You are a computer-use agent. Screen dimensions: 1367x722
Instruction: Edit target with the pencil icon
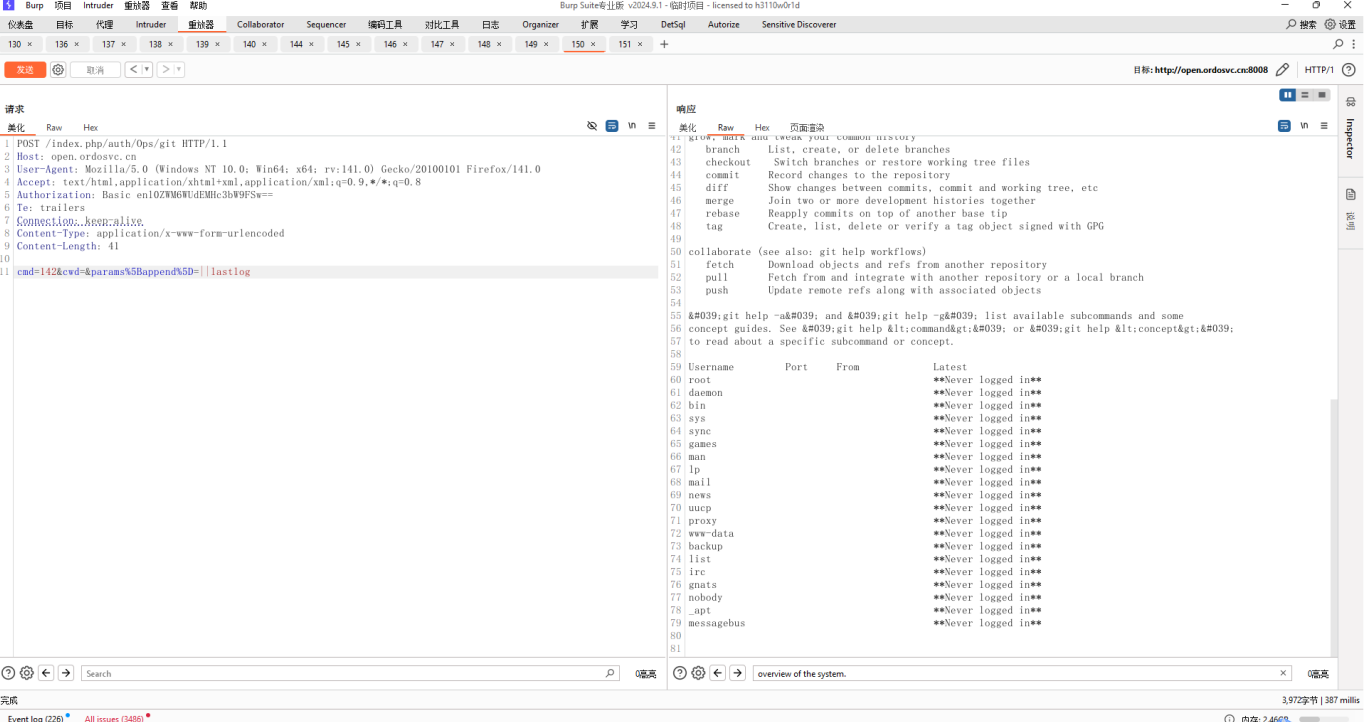click(x=1283, y=70)
